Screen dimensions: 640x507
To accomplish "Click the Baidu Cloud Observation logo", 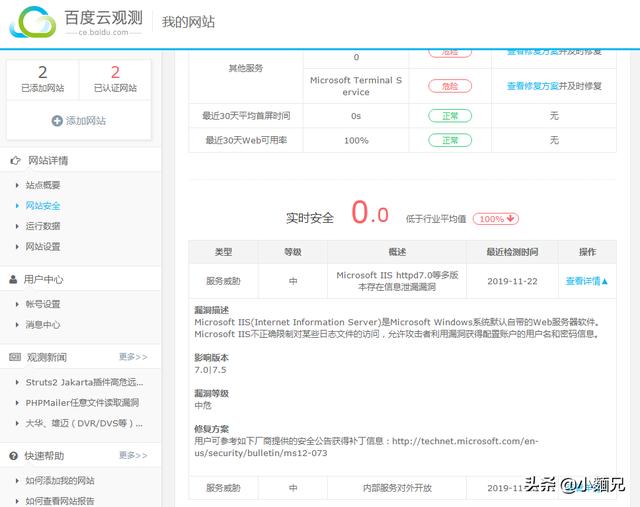I will pos(76,22).
